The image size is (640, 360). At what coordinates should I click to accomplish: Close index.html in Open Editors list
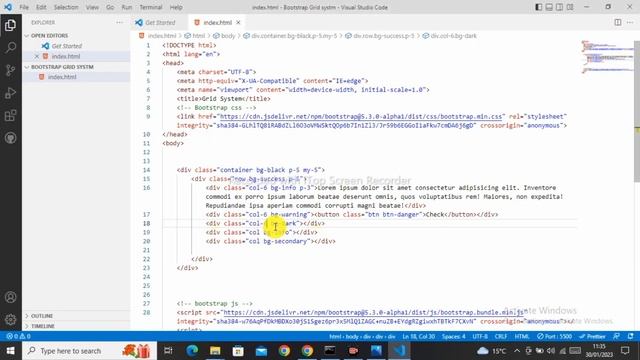click(37, 56)
